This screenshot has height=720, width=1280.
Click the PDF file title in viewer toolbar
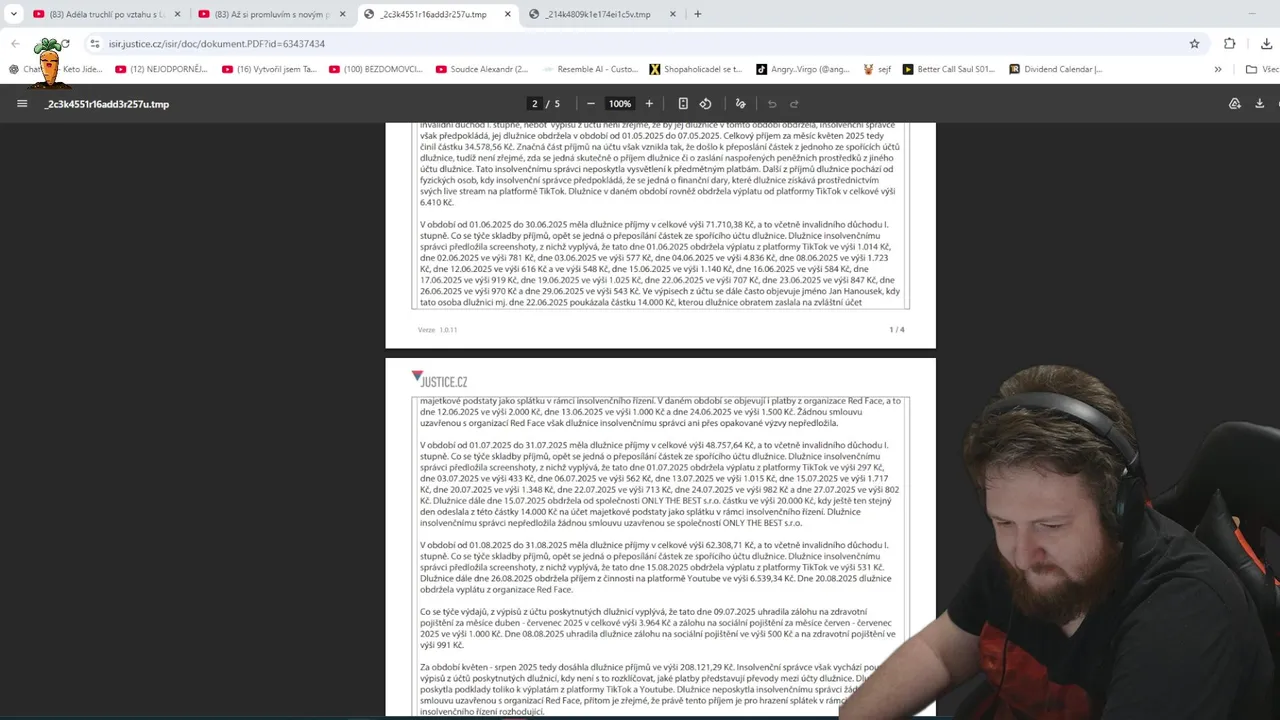pyautogui.click(x=107, y=104)
